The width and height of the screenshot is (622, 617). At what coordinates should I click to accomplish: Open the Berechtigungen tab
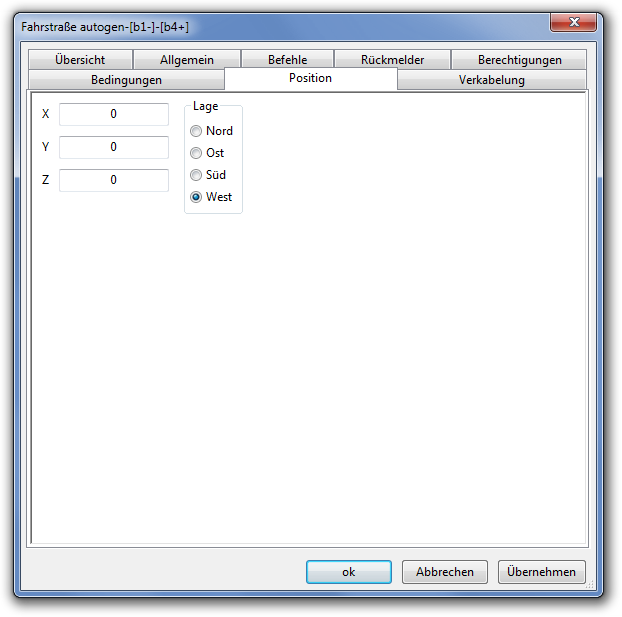519,60
